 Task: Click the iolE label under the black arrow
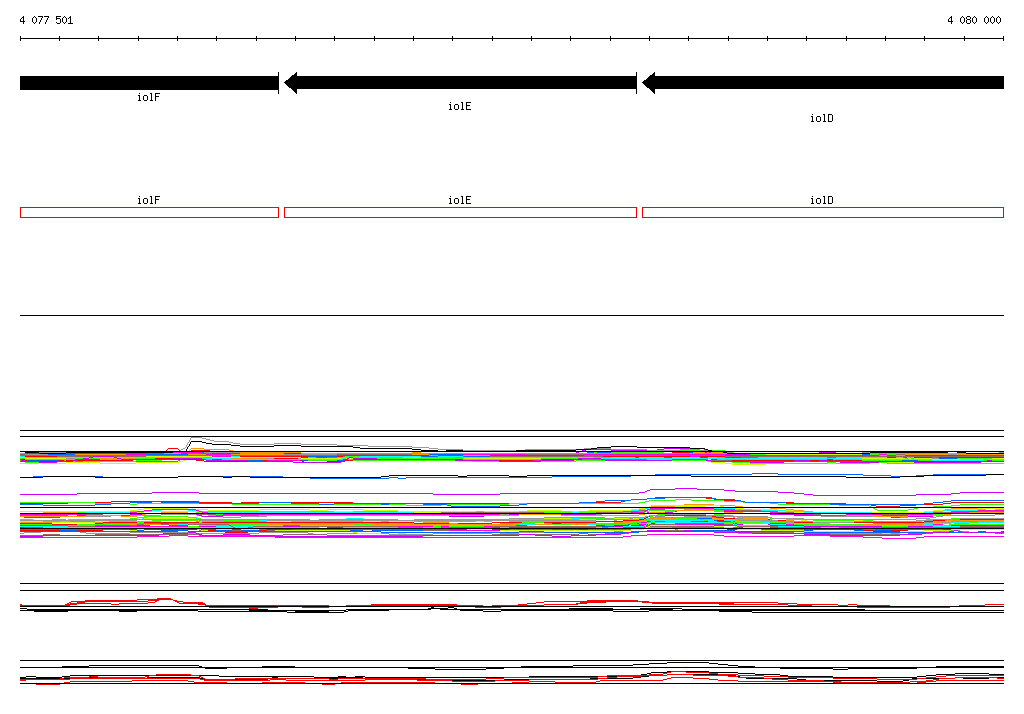click(x=460, y=106)
